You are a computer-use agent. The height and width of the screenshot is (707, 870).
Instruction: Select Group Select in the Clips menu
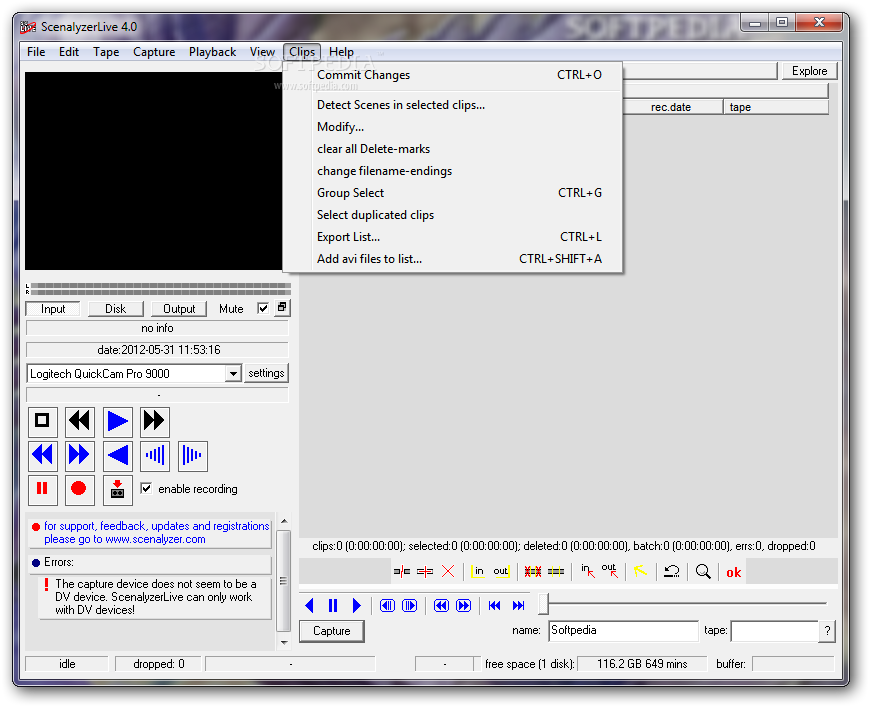(x=453, y=193)
